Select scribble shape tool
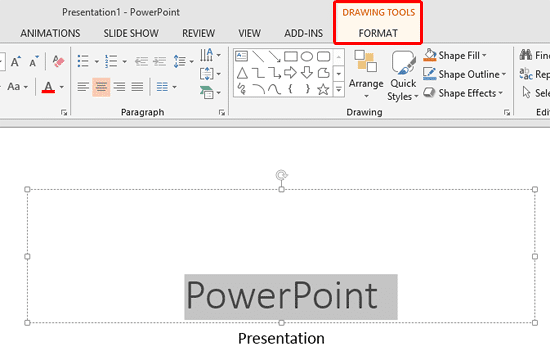550x360 pixels. (242, 89)
